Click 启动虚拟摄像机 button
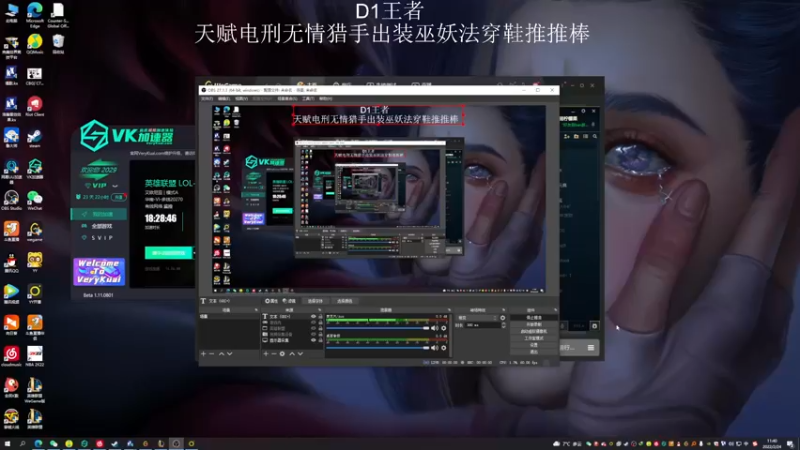 click(x=534, y=332)
